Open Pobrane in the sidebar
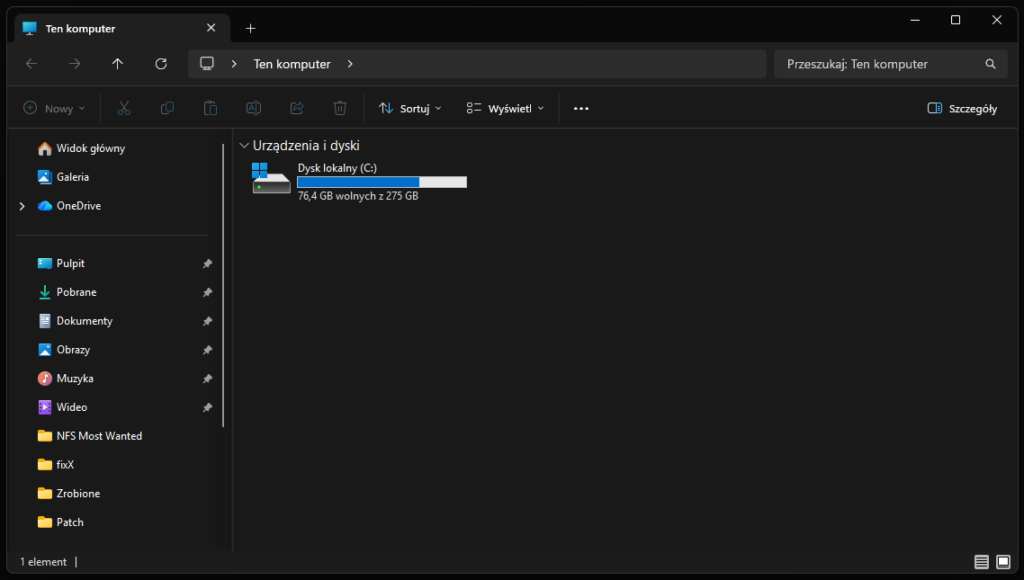This screenshot has height=580, width=1024. pos(76,292)
